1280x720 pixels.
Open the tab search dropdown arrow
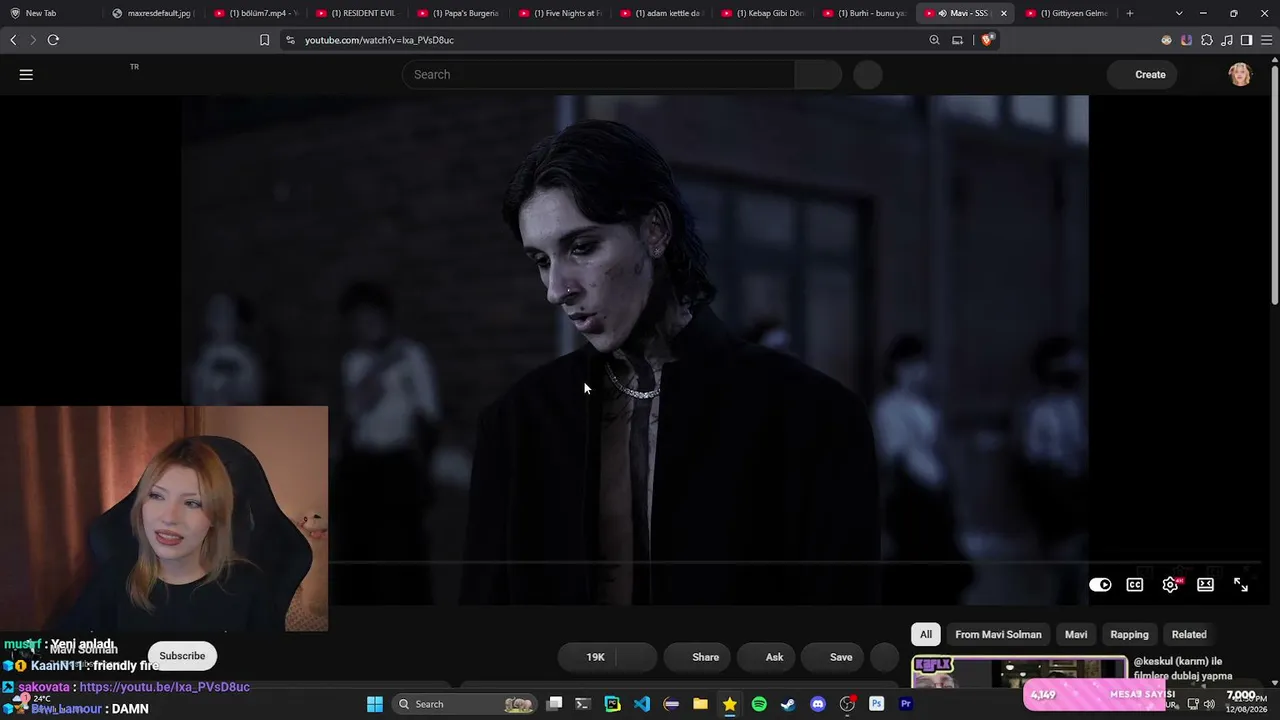1179,13
